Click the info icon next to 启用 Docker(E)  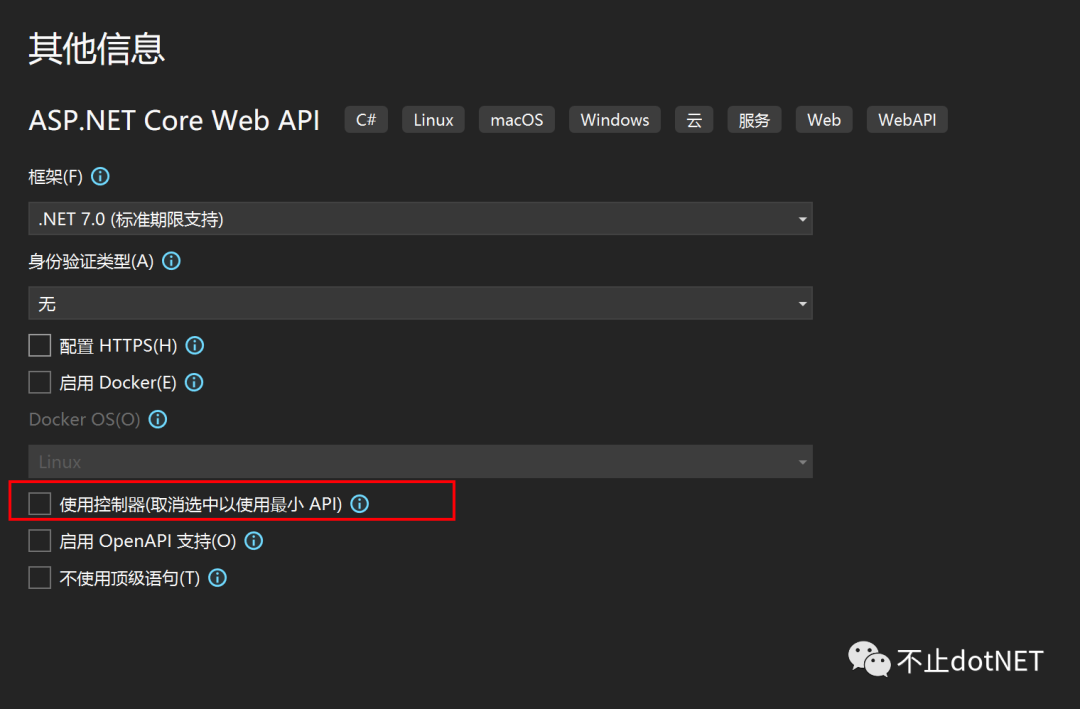click(193, 382)
